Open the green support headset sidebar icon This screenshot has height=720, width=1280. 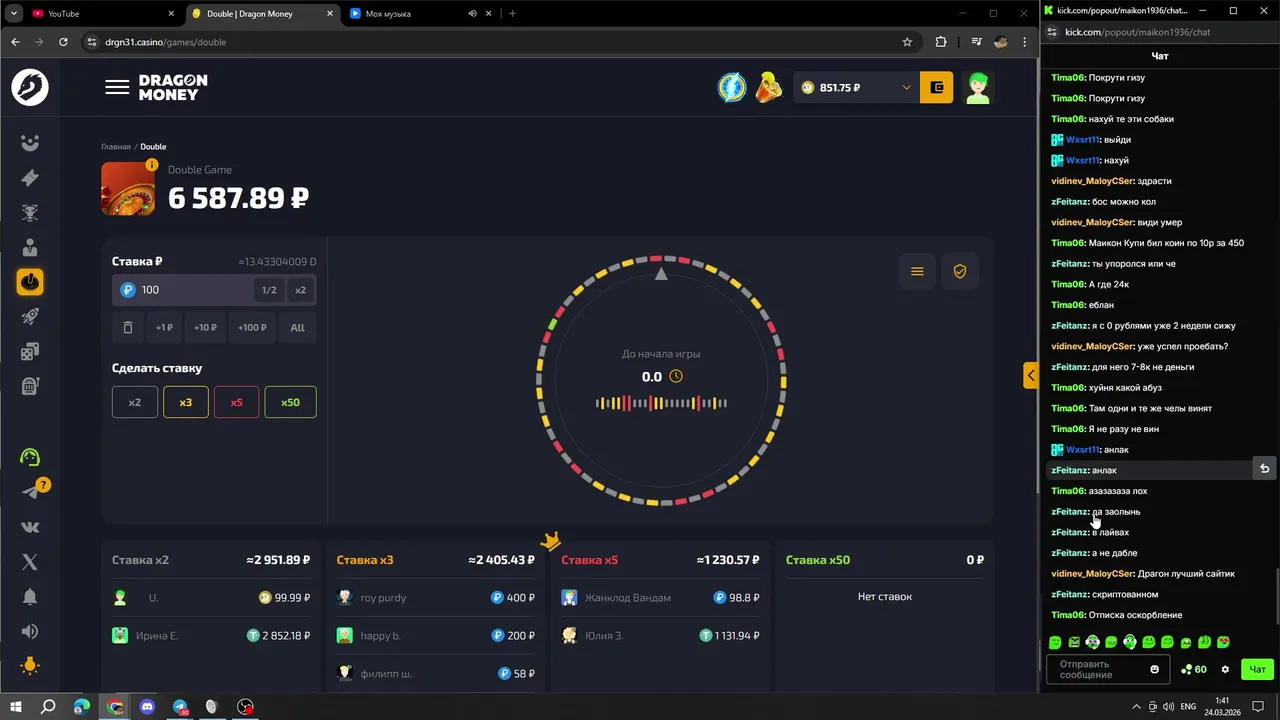30,457
